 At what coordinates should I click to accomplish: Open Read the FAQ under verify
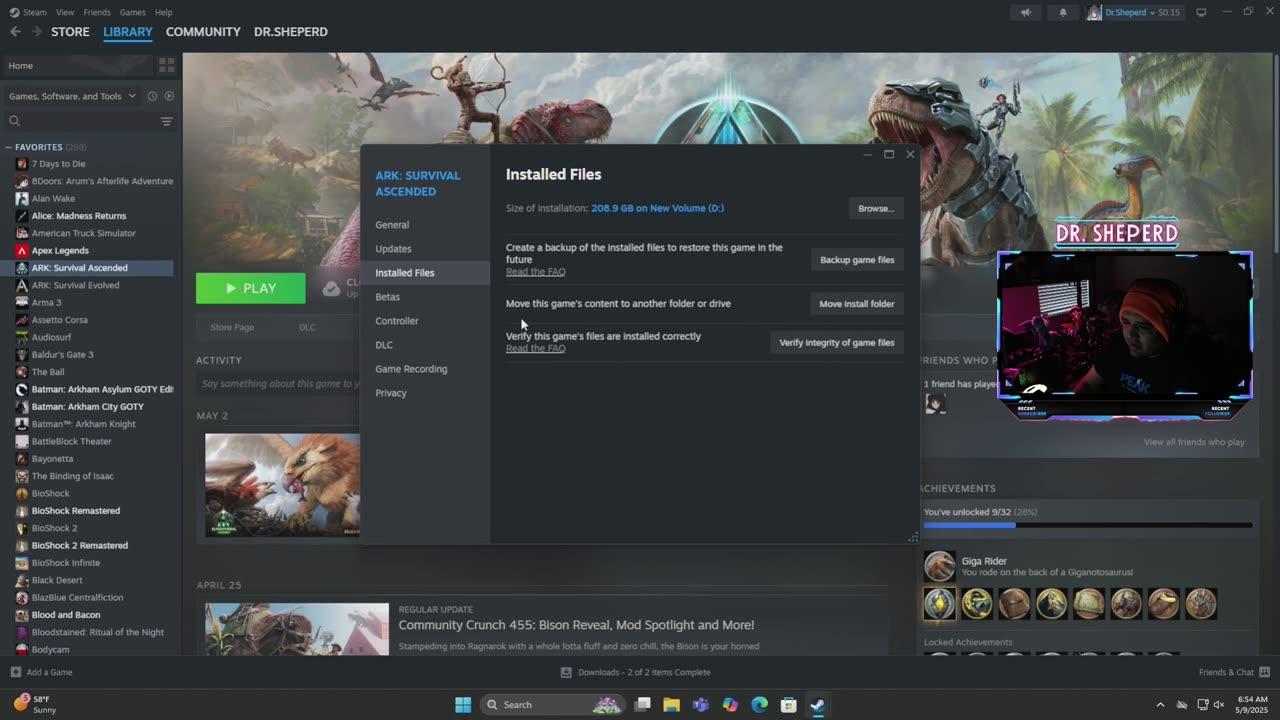coord(535,348)
